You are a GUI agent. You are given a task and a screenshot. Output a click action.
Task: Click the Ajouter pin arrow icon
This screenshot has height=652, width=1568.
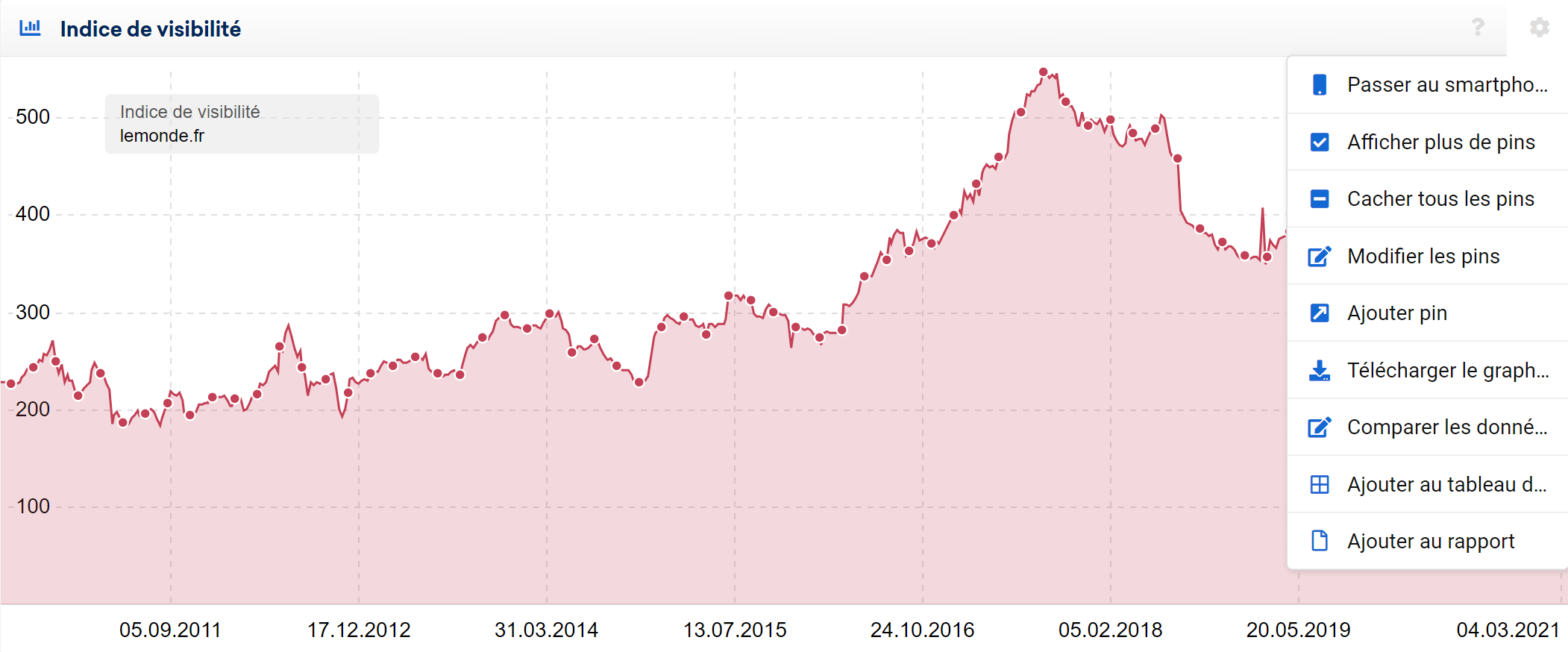point(1320,313)
